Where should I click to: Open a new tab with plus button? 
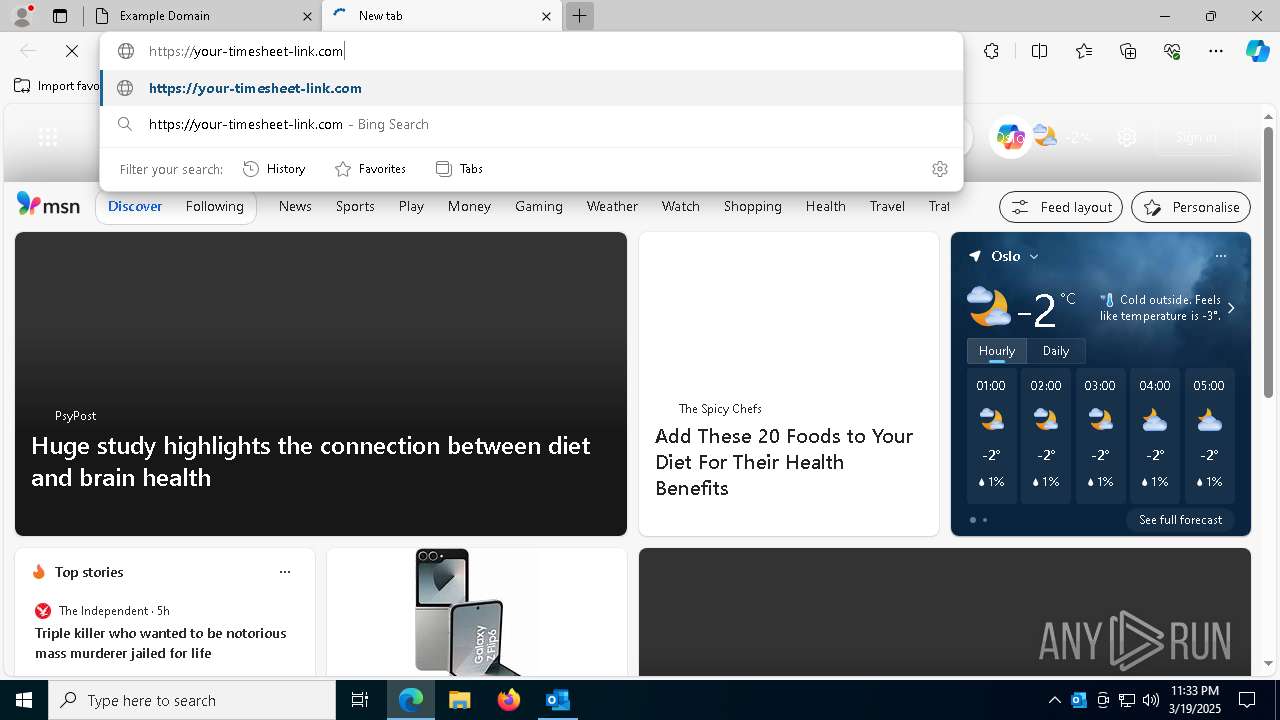pos(579,16)
